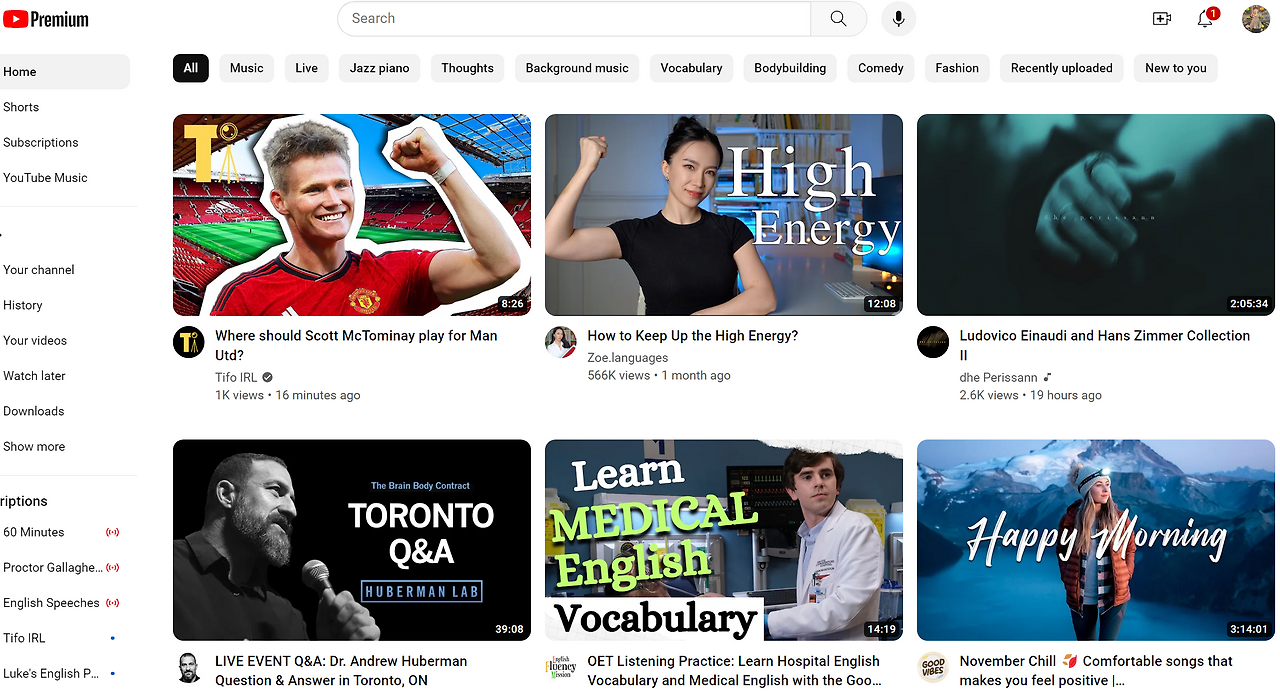Select the Comedy filter chip

(x=880, y=68)
